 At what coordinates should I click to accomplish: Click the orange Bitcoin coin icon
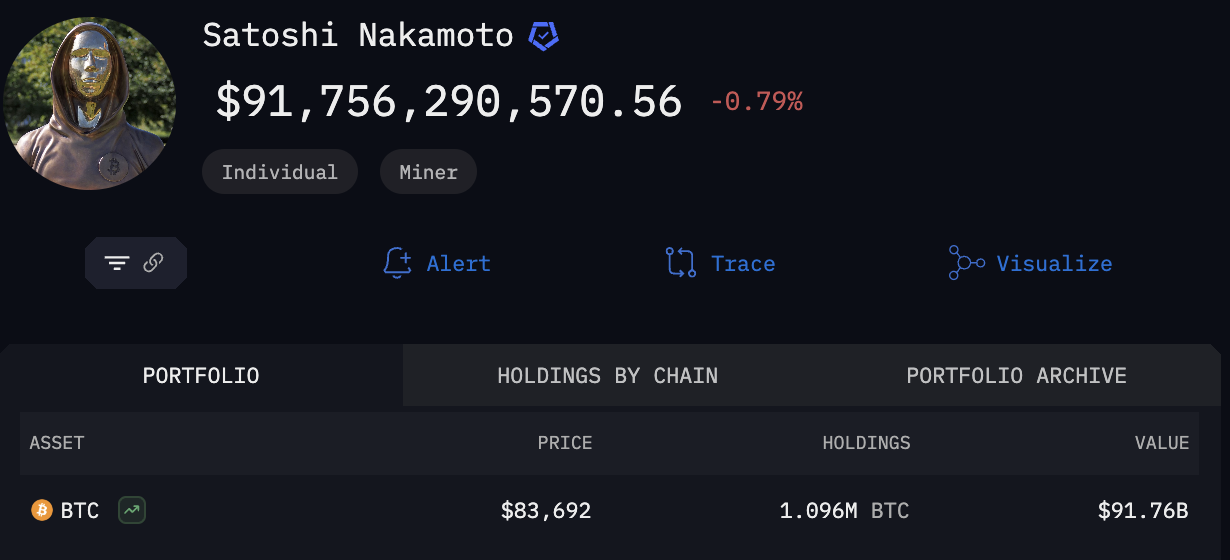[42, 511]
